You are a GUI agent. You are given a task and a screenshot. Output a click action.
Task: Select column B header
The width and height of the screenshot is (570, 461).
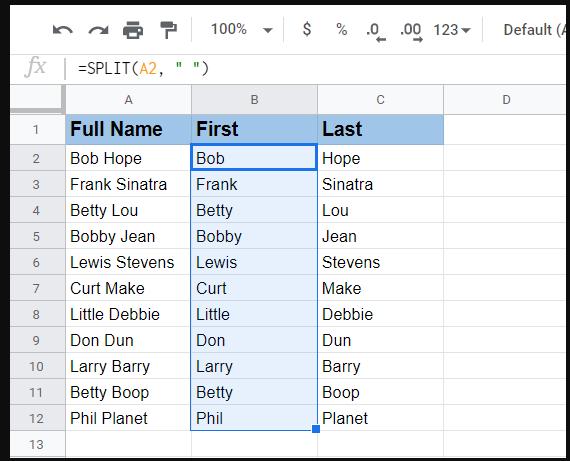pyautogui.click(x=254, y=100)
